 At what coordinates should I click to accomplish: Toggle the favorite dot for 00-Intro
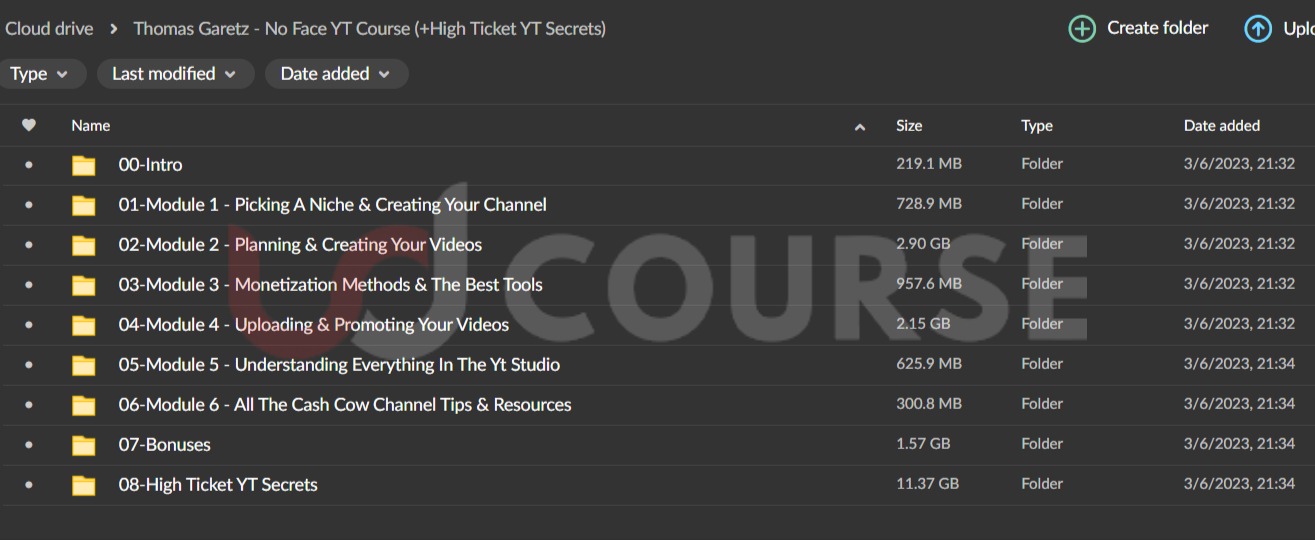tap(29, 165)
